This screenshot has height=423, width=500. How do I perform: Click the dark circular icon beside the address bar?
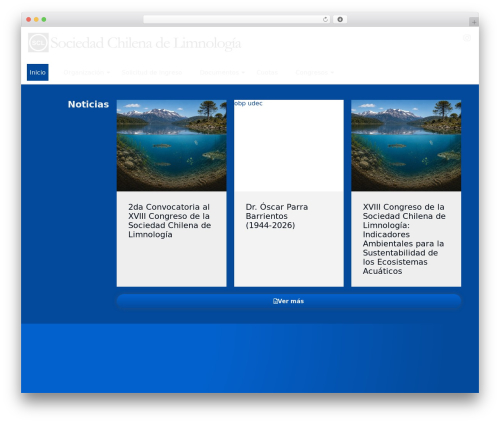coord(340,19)
